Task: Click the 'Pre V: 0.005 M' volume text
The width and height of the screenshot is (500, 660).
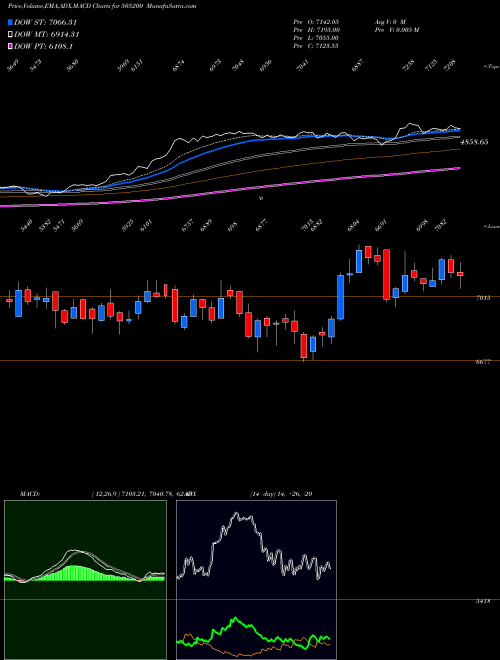Action: pyautogui.click(x=396, y=30)
